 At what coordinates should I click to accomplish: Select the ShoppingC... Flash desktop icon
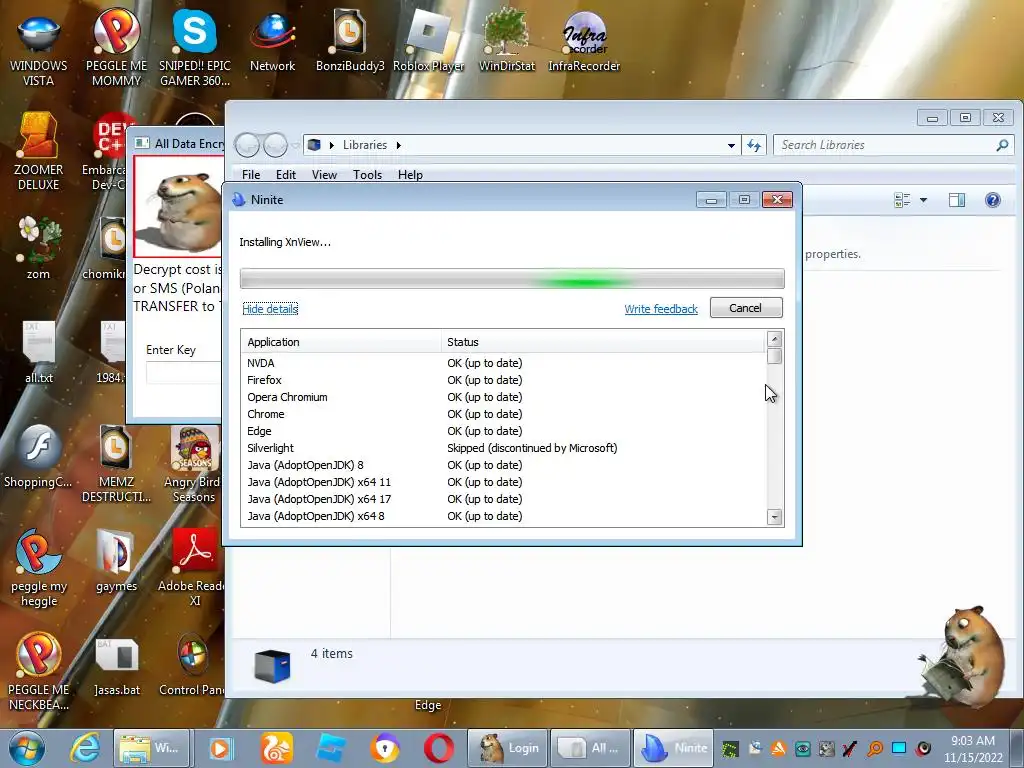(x=39, y=457)
